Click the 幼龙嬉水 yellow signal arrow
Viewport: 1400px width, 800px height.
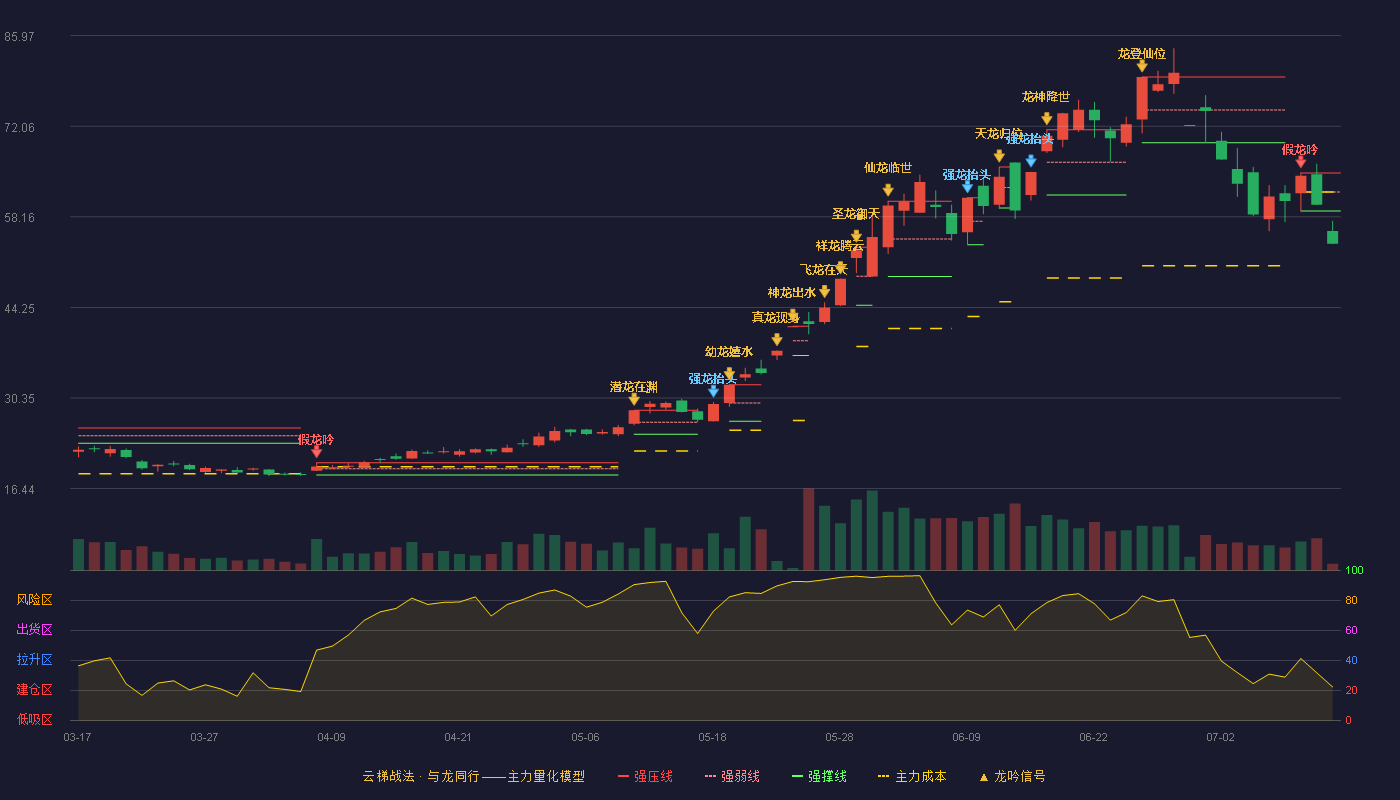[729, 374]
